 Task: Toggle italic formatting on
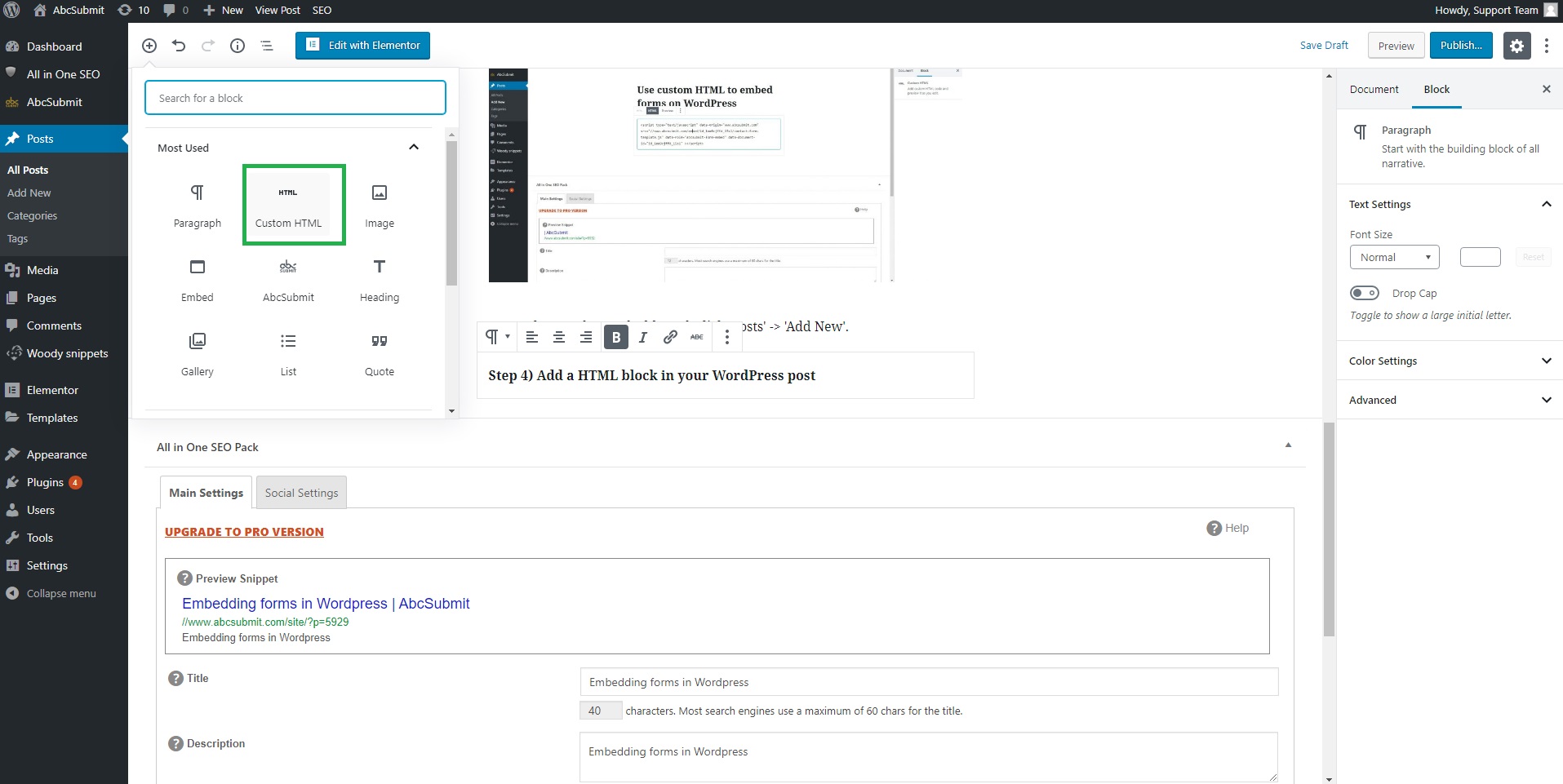pyautogui.click(x=642, y=337)
